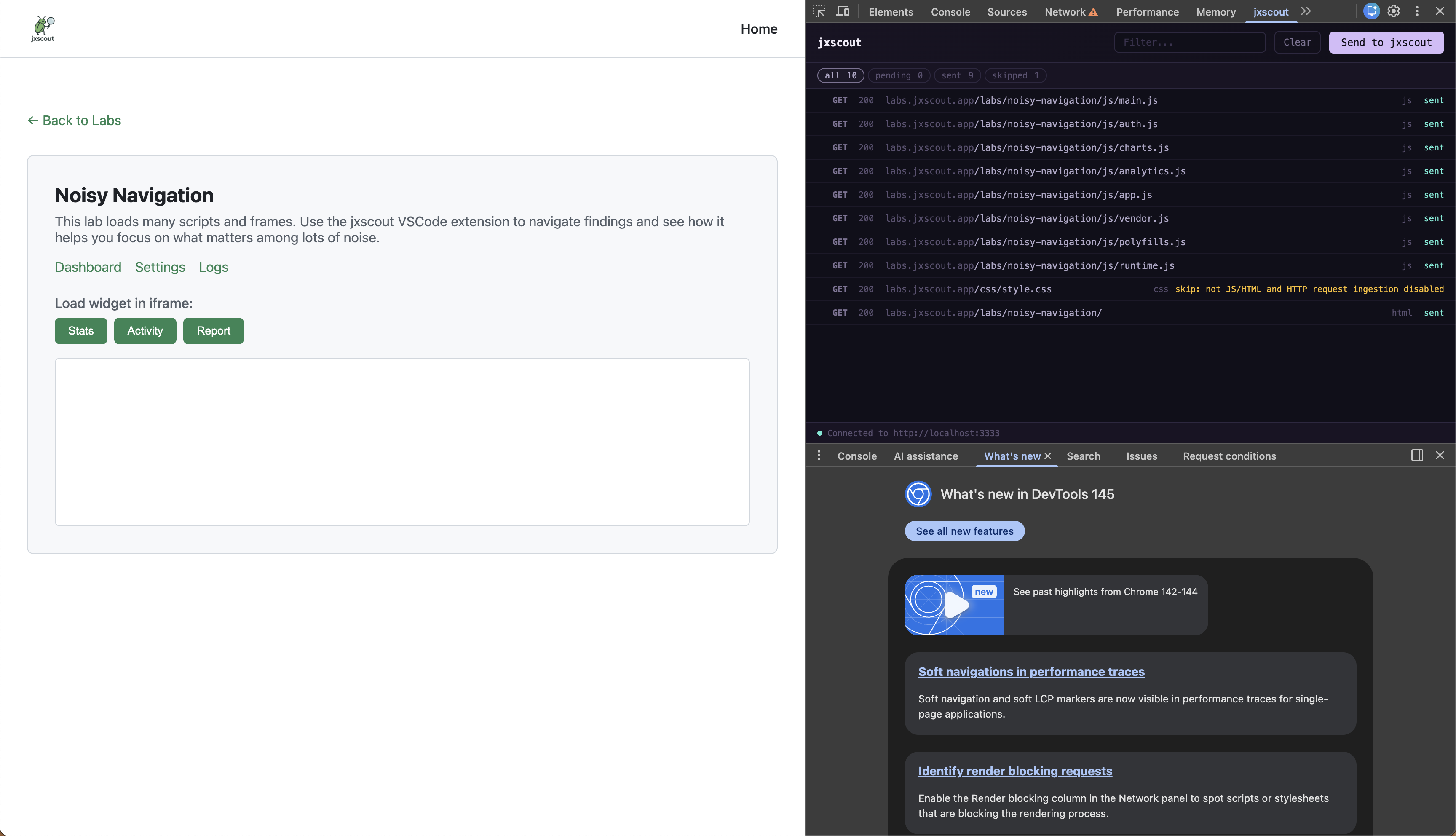Image resolution: width=1456 pixels, height=836 pixels.
Task: Close the DevTools panel
Action: tap(1440, 11)
